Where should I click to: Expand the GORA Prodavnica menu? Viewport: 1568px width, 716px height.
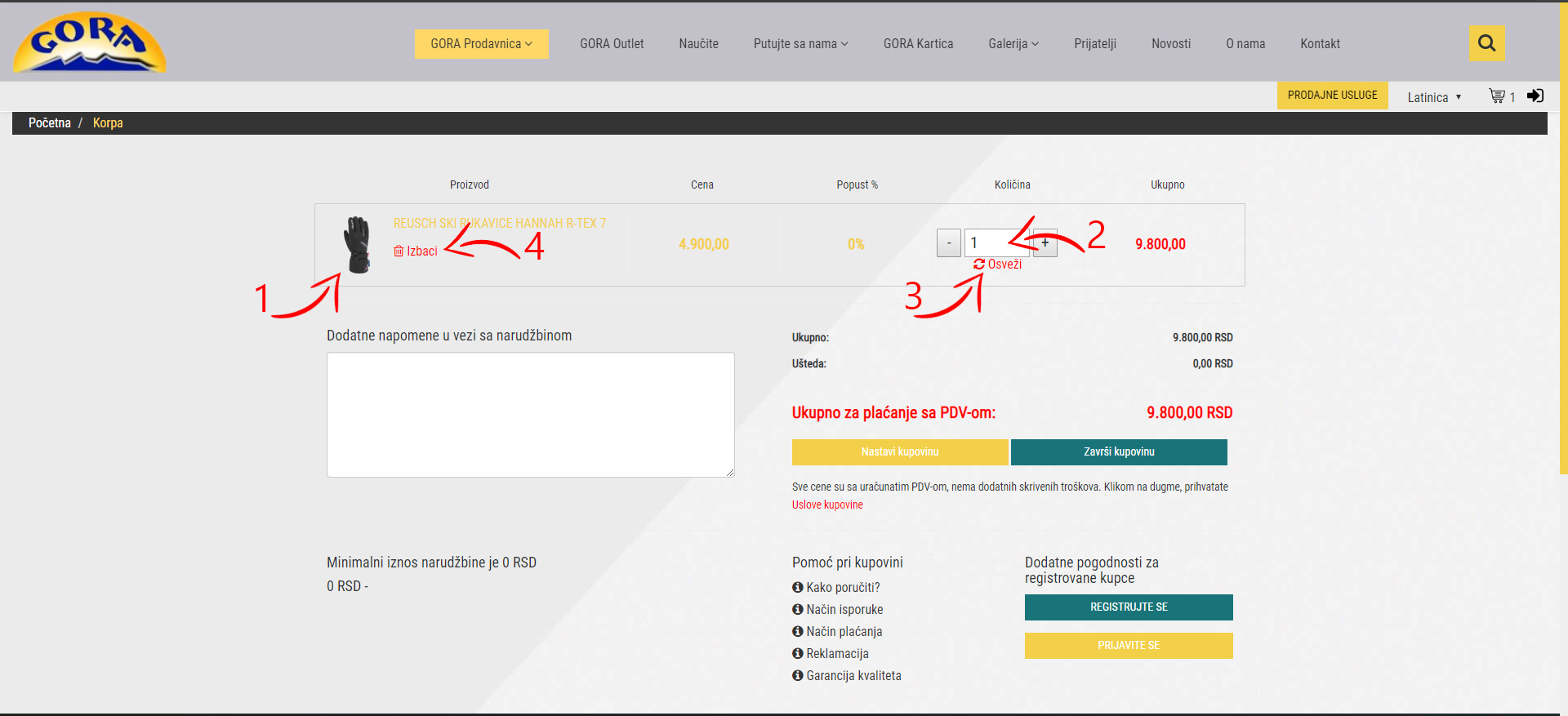click(x=481, y=44)
